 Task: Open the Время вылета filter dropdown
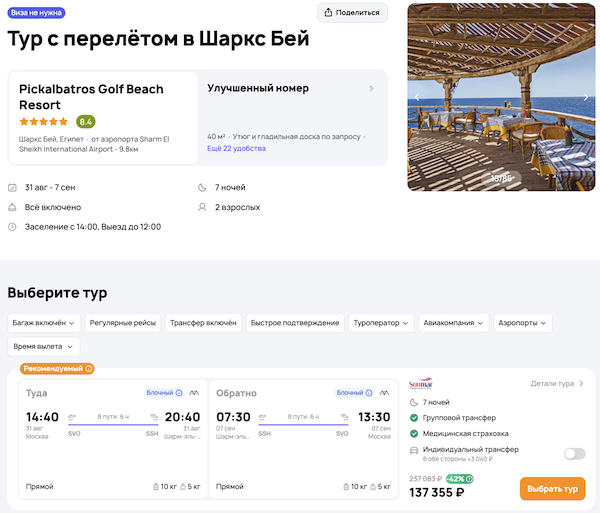click(42, 346)
